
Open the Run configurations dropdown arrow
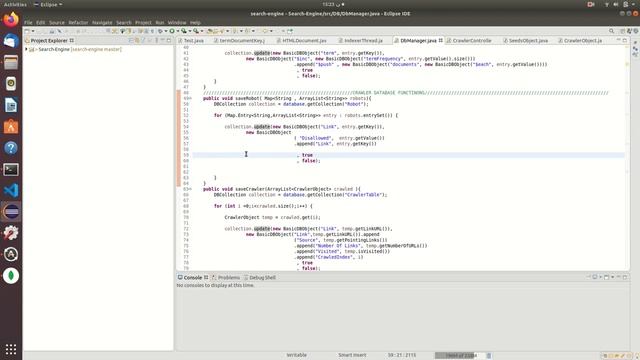pyautogui.click(x=178, y=31)
